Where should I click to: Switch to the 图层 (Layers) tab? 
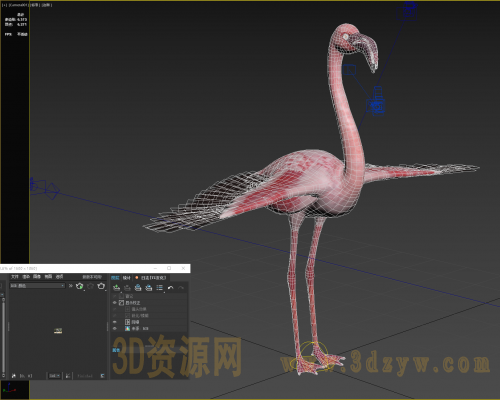[x=115, y=278]
